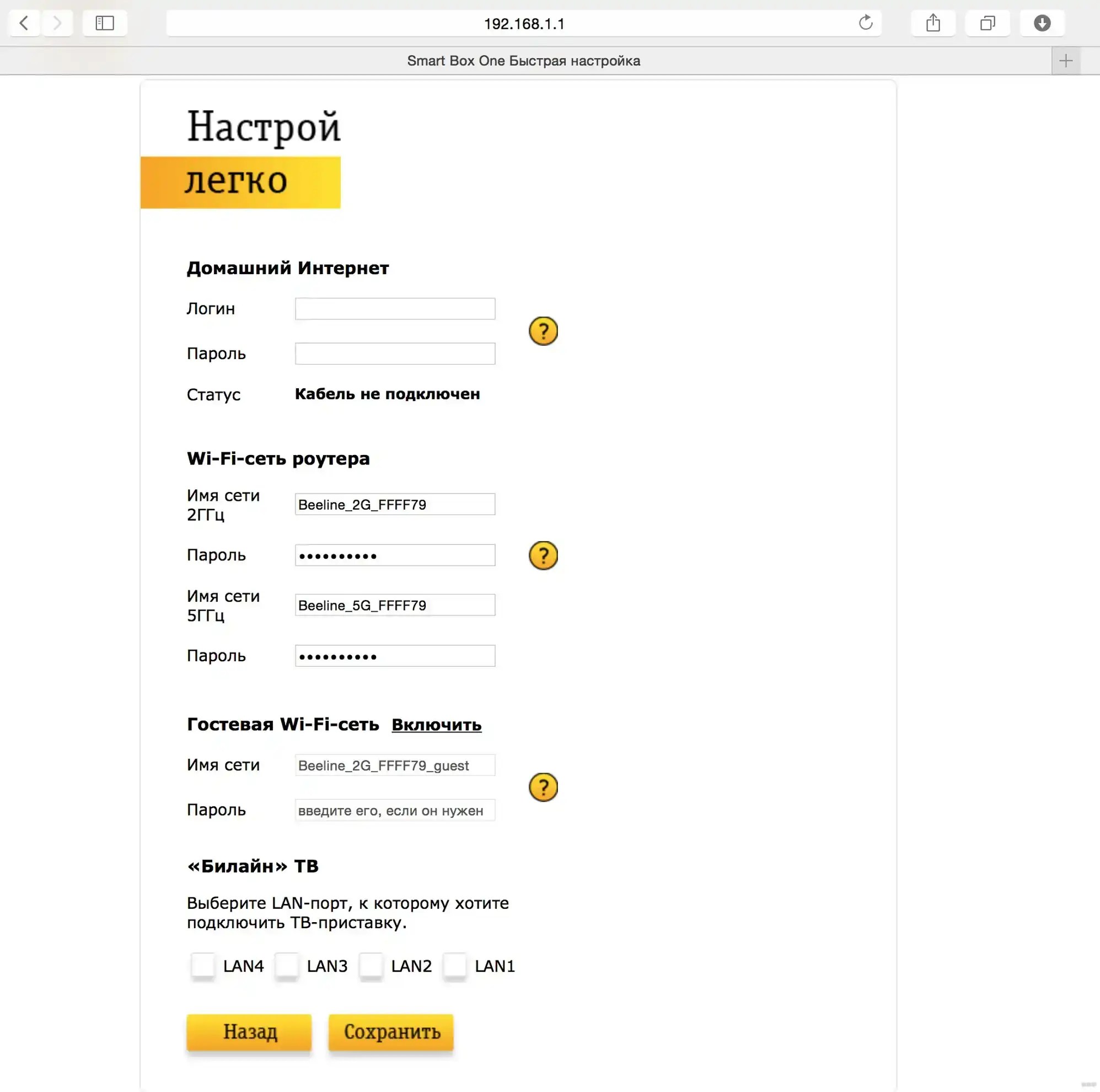Open the Share menu icon
Screen dimensions: 1100x1092
pos(933,23)
